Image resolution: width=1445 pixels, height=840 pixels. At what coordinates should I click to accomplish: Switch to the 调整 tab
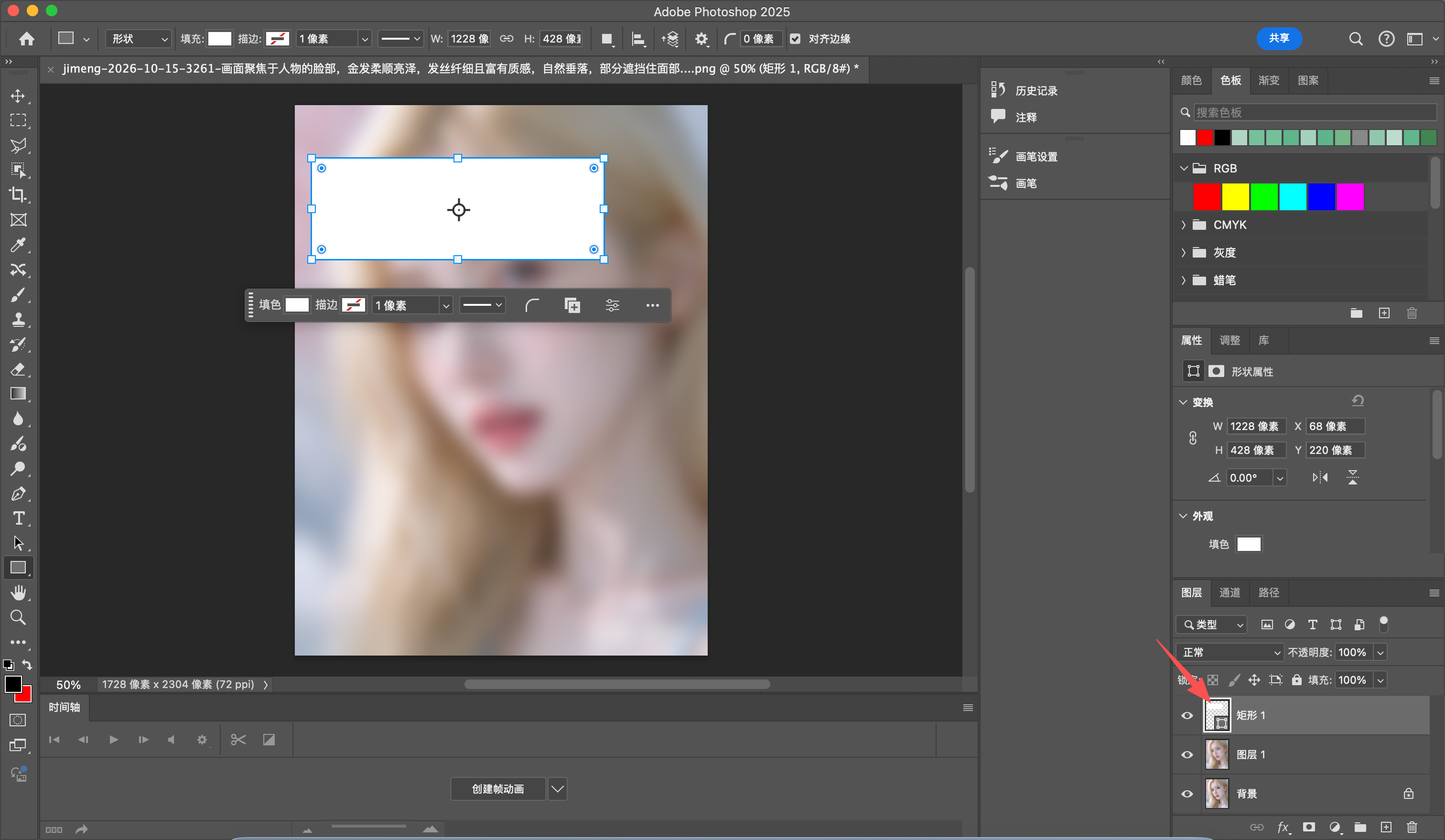pyautogui.click(x=1229, y=341)
